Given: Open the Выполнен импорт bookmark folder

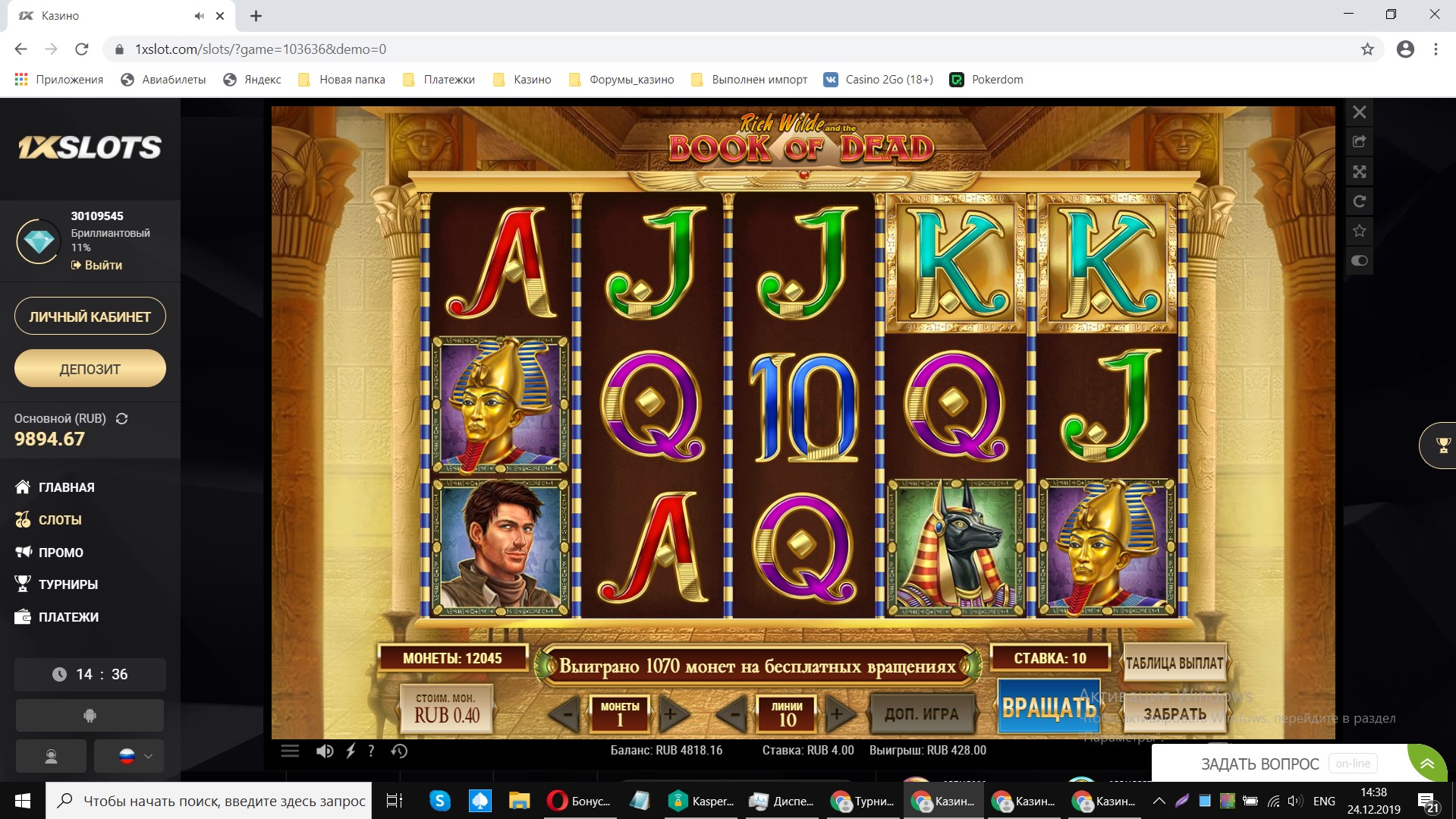Looking at the screenshot, I should pos(749,80).
